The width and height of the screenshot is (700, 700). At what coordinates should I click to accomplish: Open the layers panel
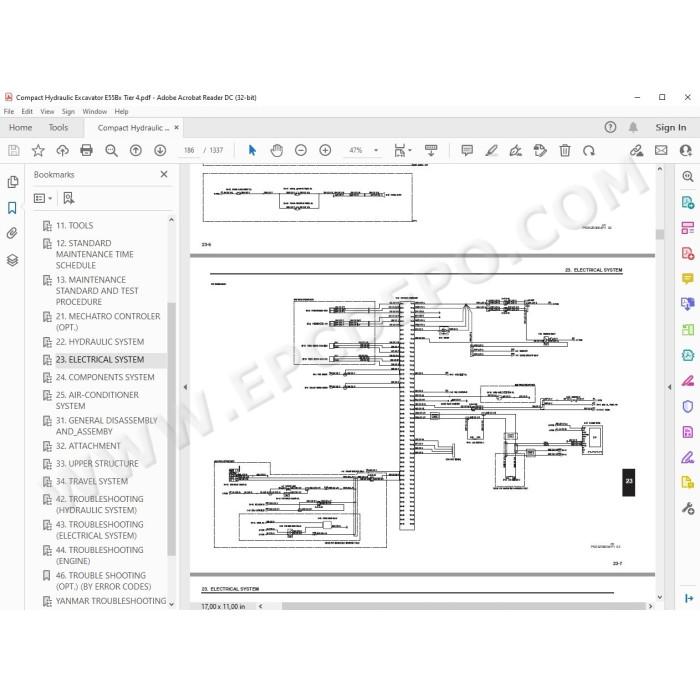point(12,260)
